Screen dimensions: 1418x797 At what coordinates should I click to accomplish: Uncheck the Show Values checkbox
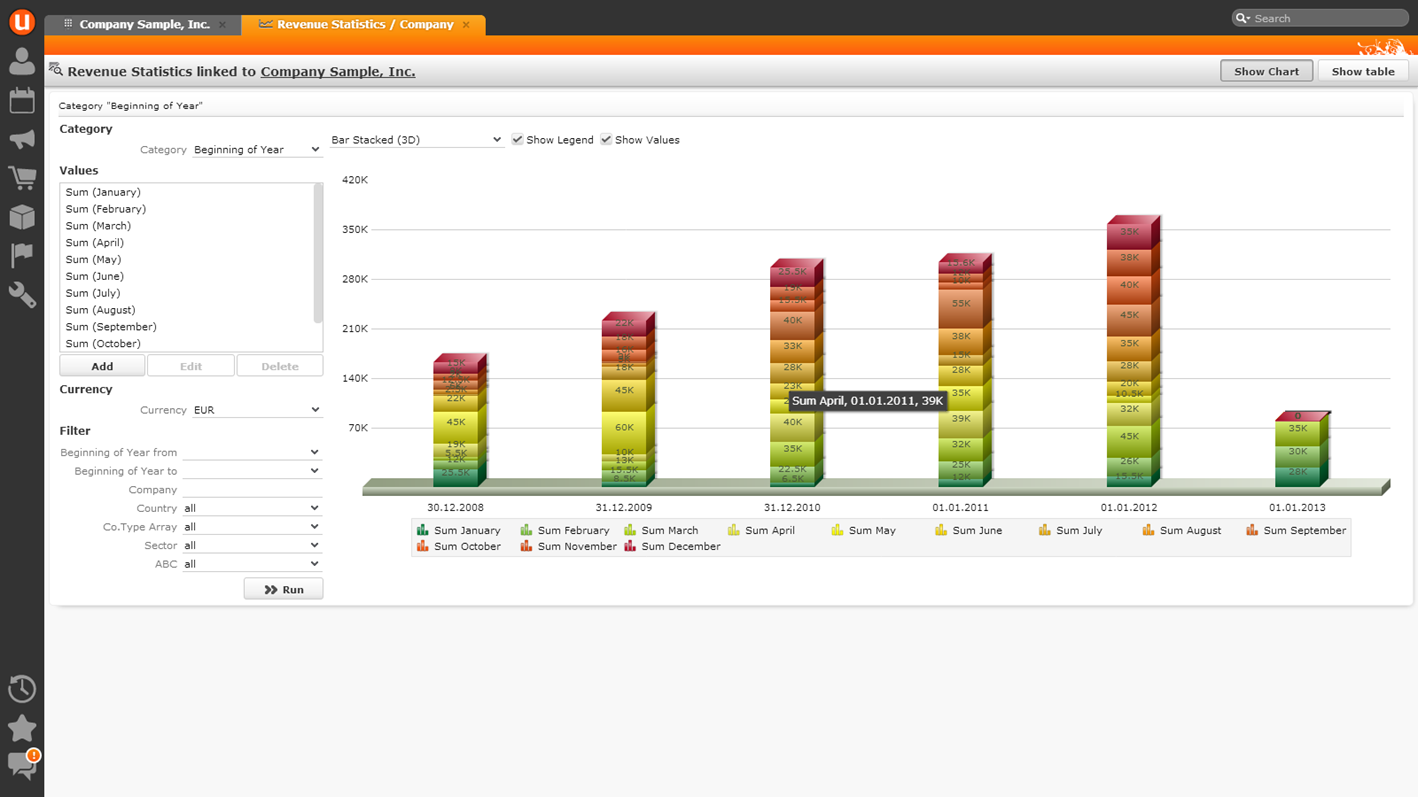606,140
